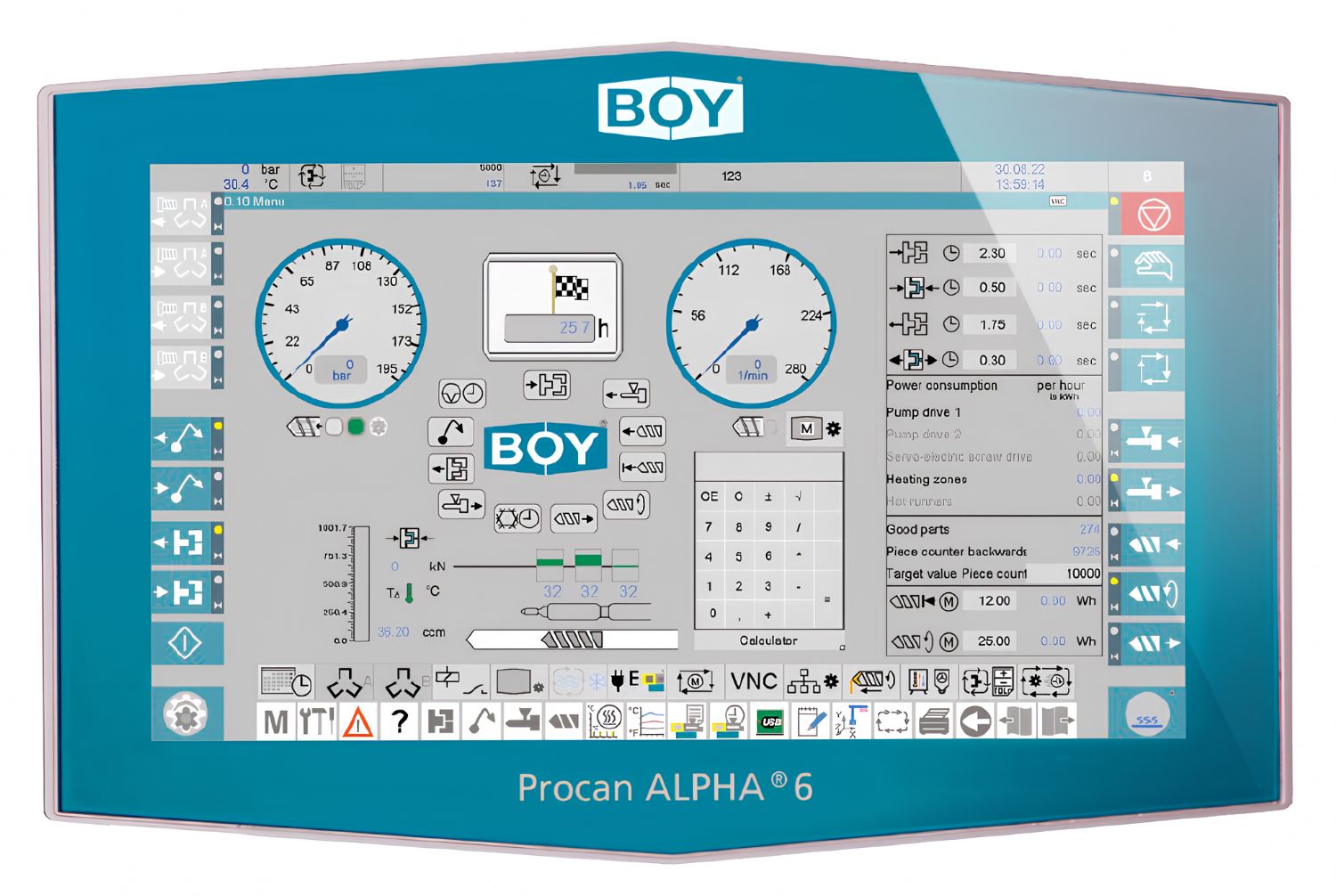Screen dimensions: 1336x896
Task: Click the pressure gauge in bar
Action: pyautogui.click(x=341, y=322)
